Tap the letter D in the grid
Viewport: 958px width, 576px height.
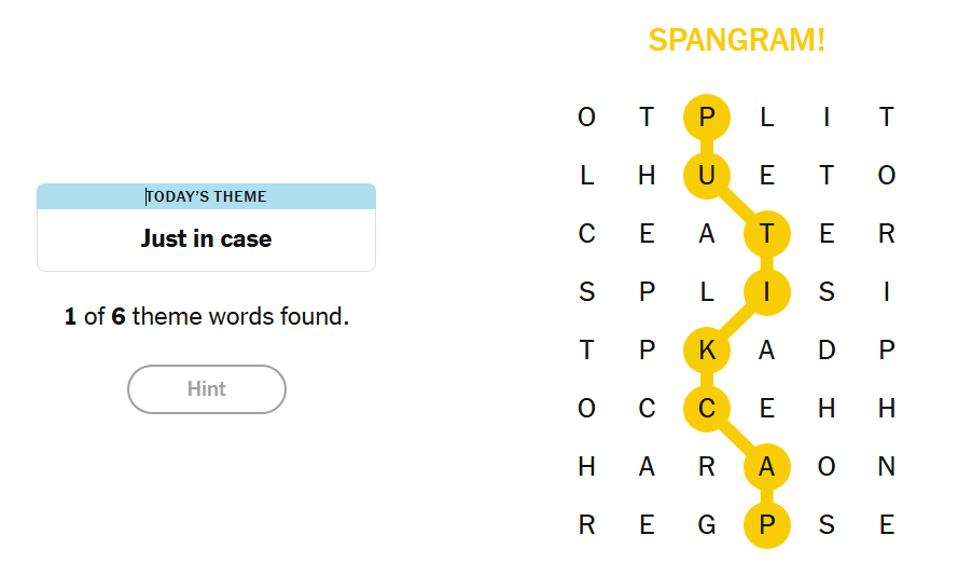(x=826, y=350)
